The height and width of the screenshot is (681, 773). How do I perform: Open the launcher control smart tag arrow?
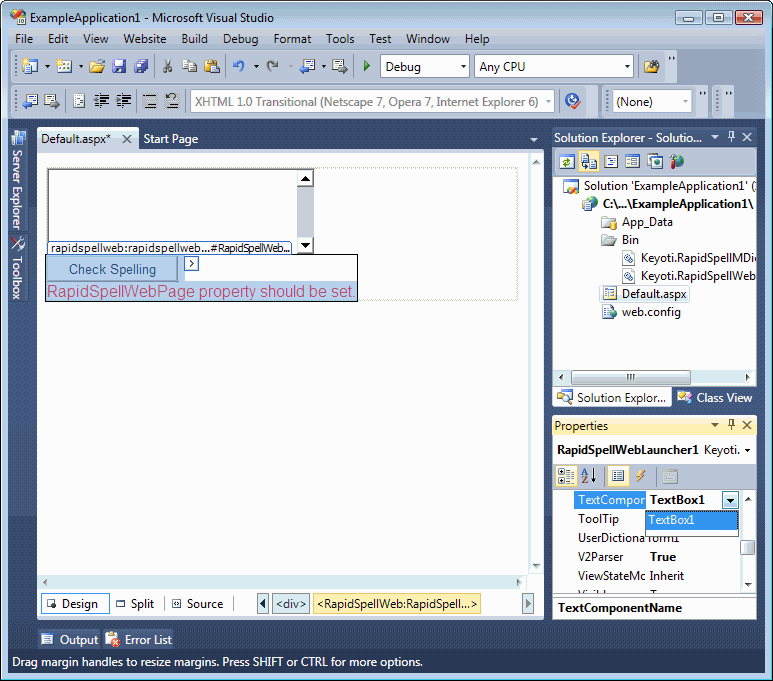coord(191,264)
